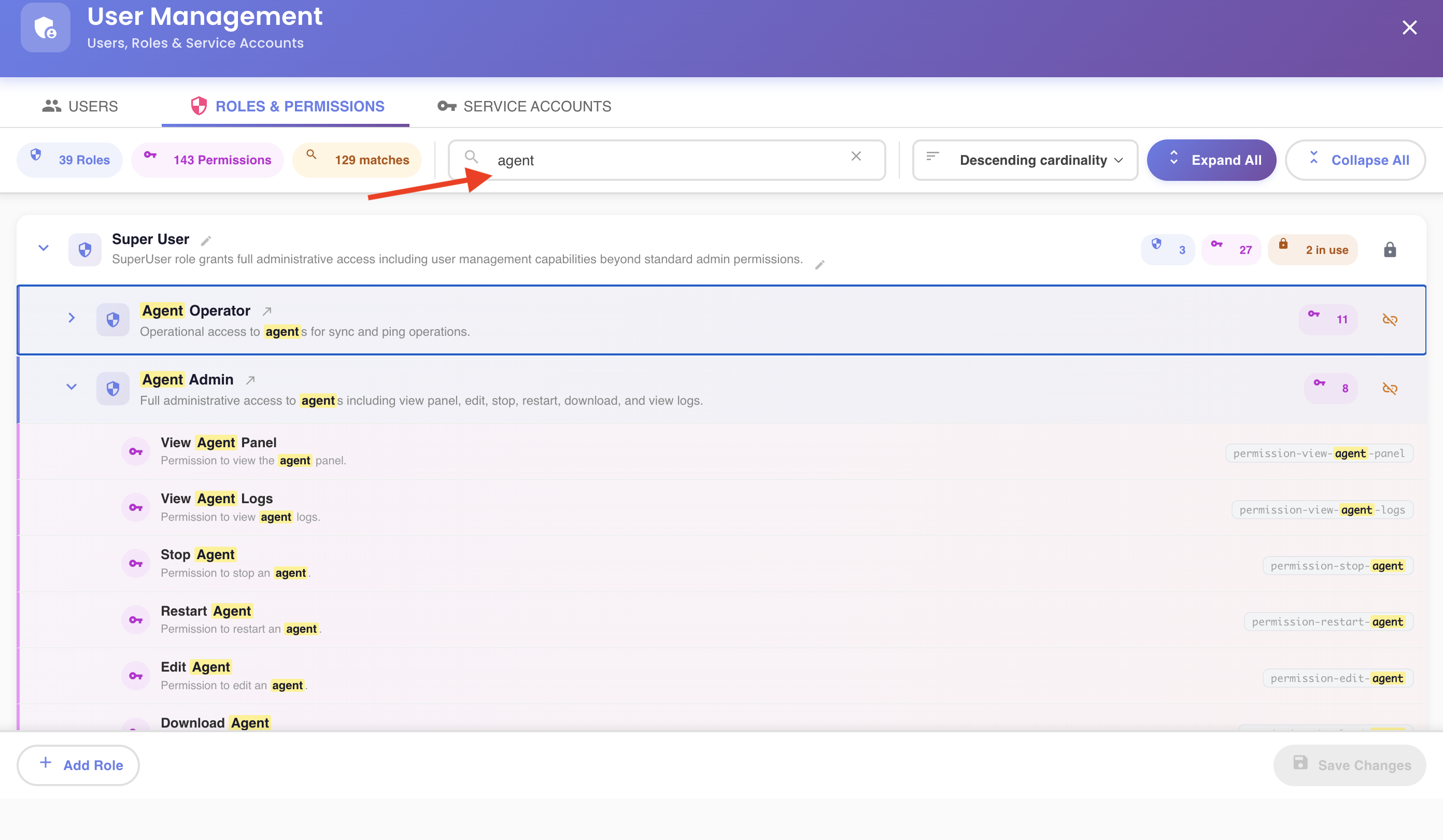Click the '2 in use' badge
This screenshot has height=840, width=1443.
(x=1313, y=249)
